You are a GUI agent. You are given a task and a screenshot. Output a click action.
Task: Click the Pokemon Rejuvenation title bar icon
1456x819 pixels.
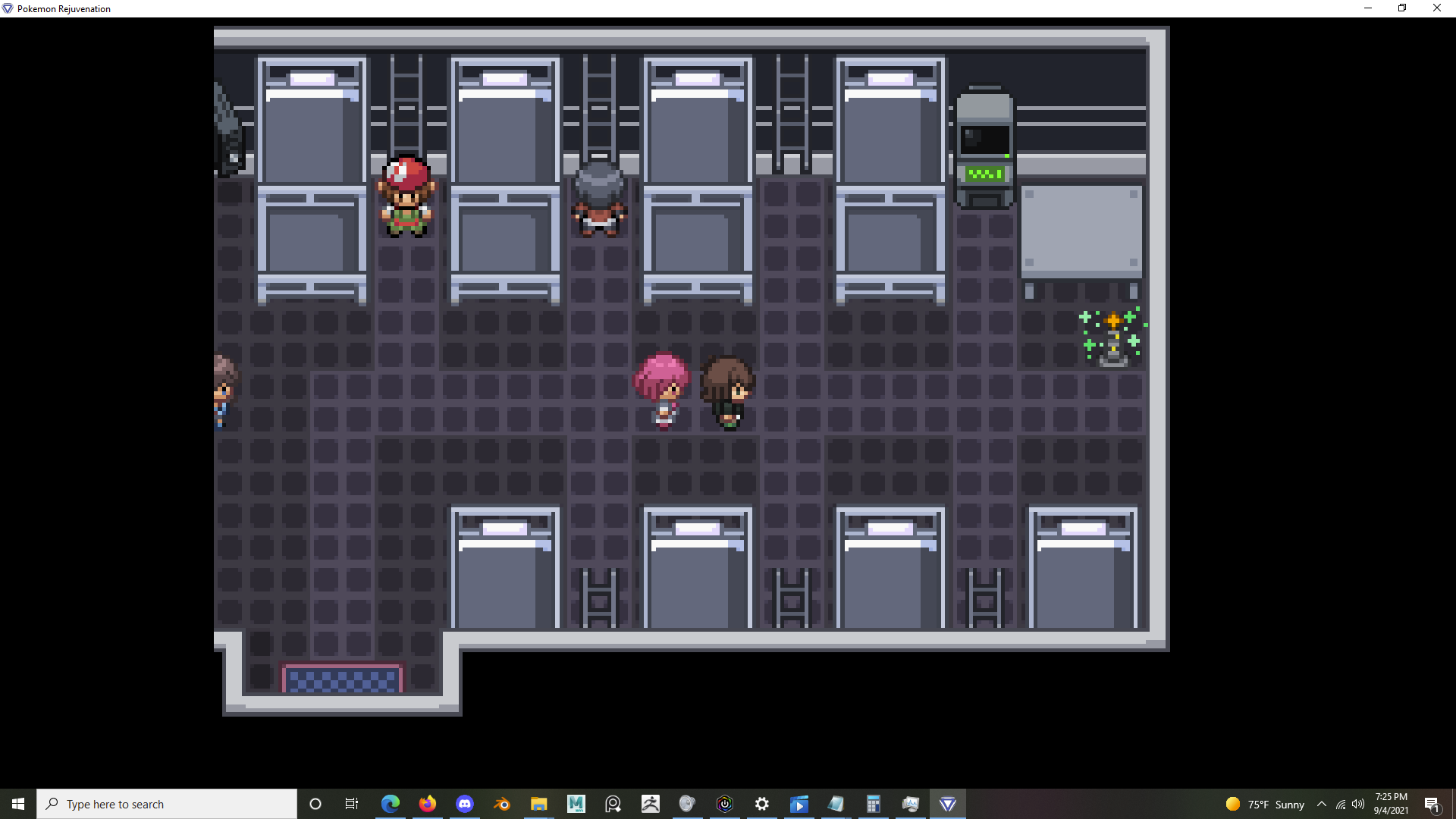pos(8,8)
